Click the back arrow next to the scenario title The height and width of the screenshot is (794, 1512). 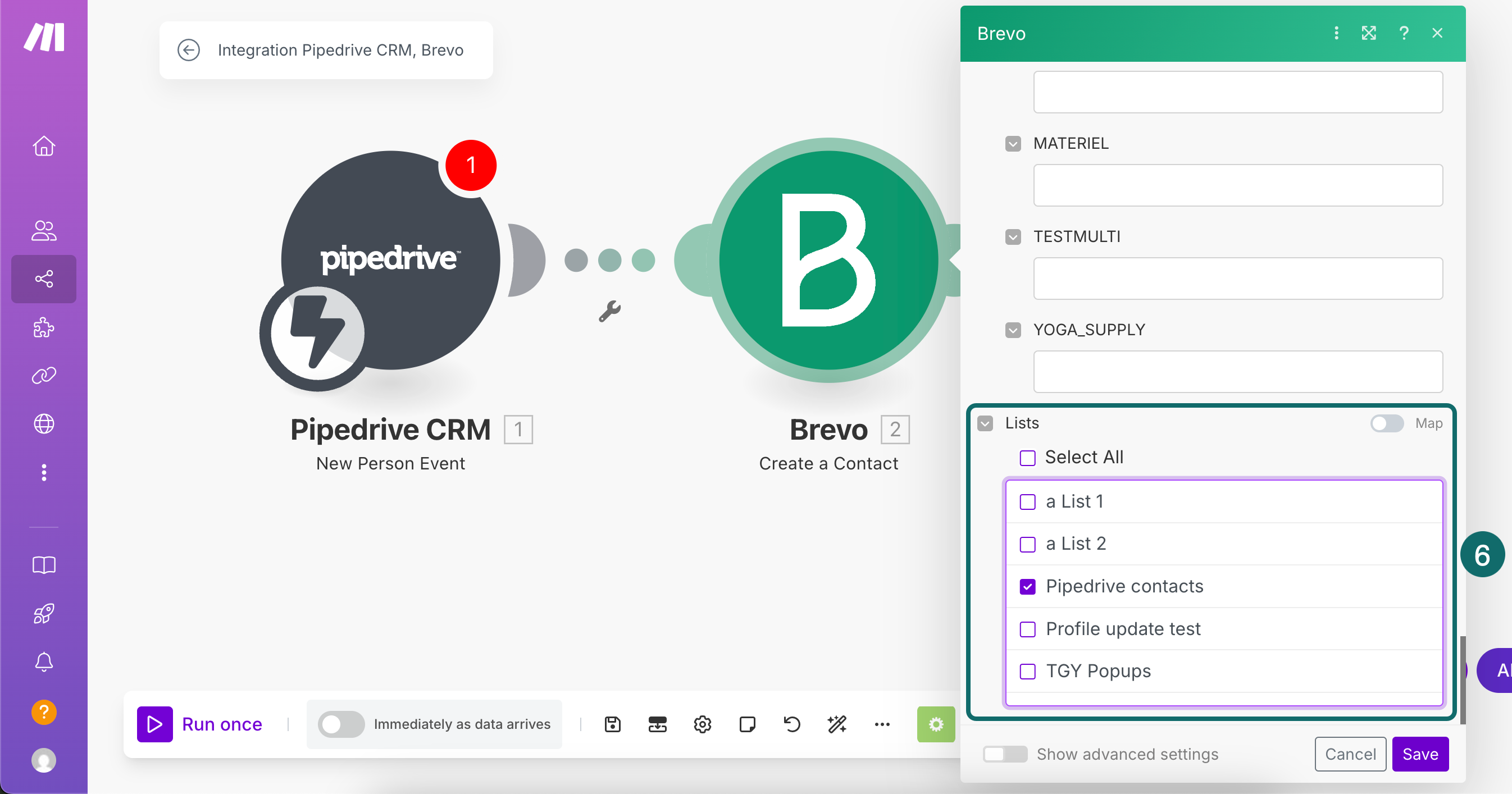[188, 50]
